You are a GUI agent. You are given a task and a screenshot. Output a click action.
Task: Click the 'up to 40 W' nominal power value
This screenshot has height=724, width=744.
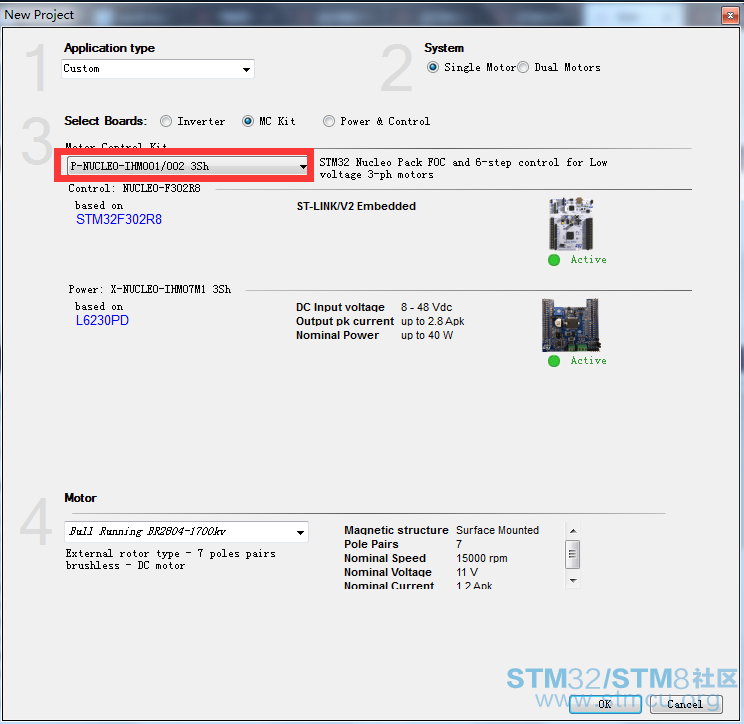(x=427, y=335)
